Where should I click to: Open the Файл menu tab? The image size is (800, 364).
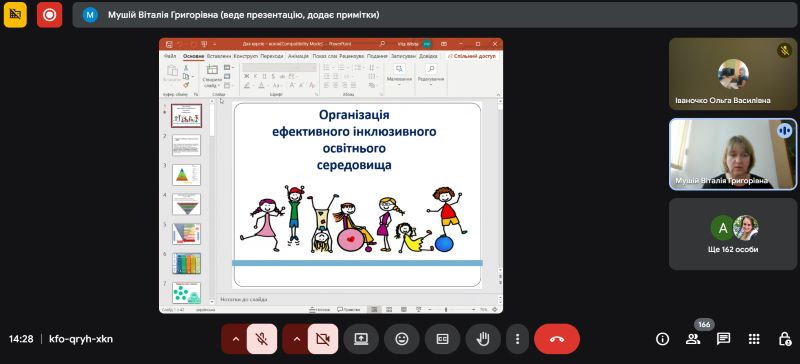click(170, 56)
